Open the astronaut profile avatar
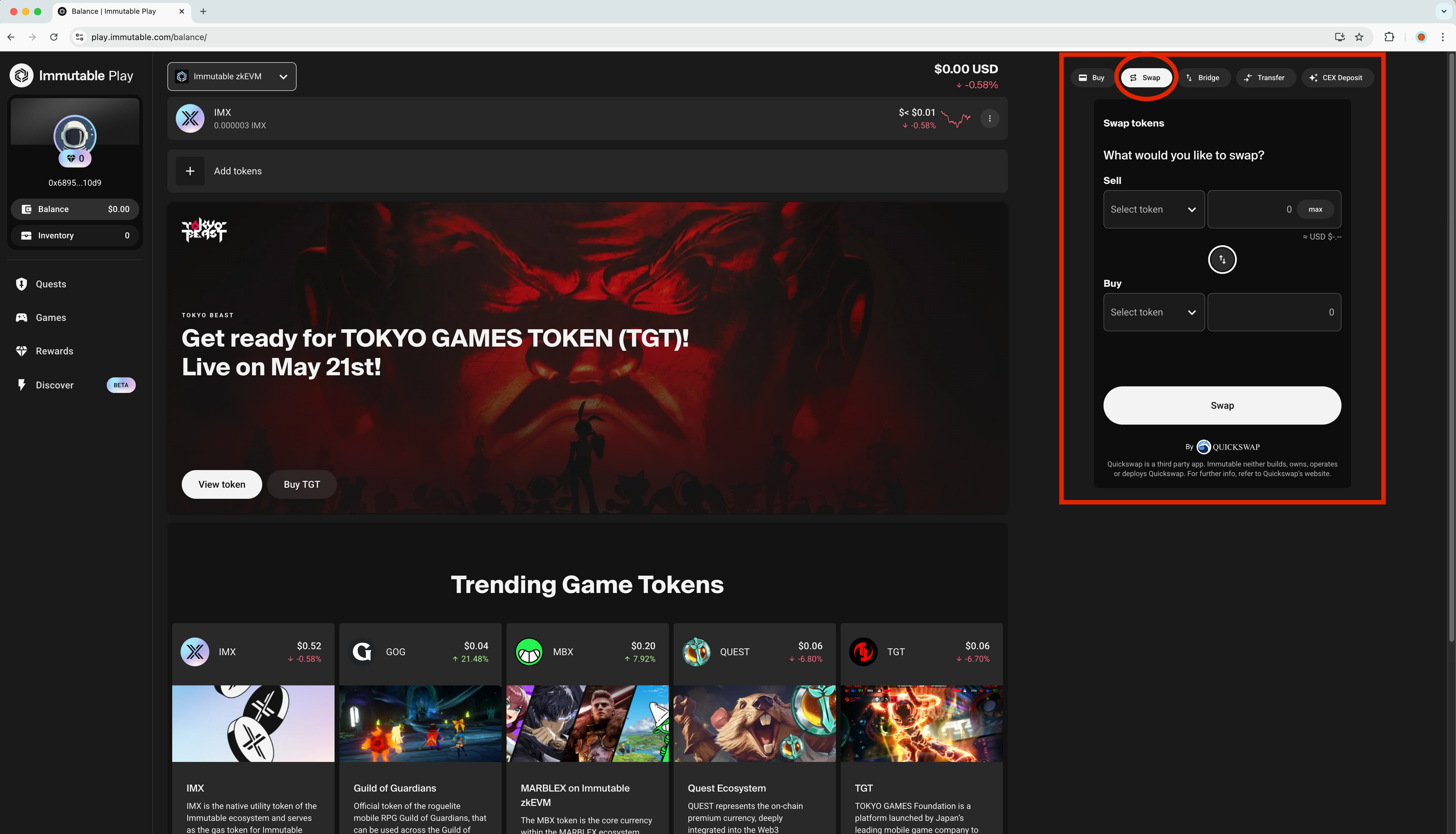 tap(75, 136)
